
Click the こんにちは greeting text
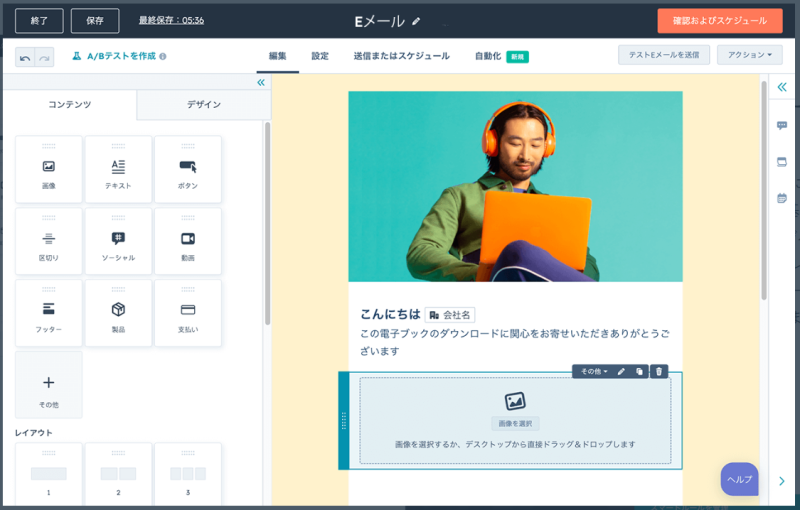click(x=390, y=314)
